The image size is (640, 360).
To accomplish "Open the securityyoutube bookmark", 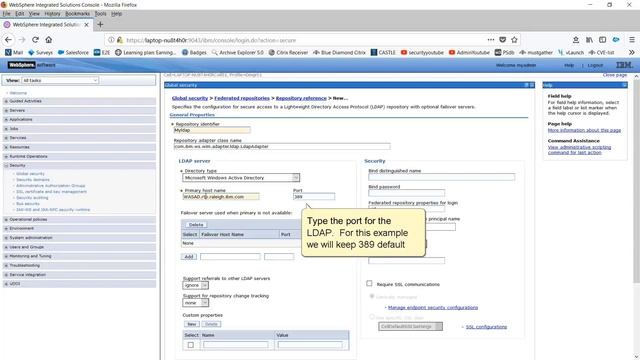I will point(422,52).
